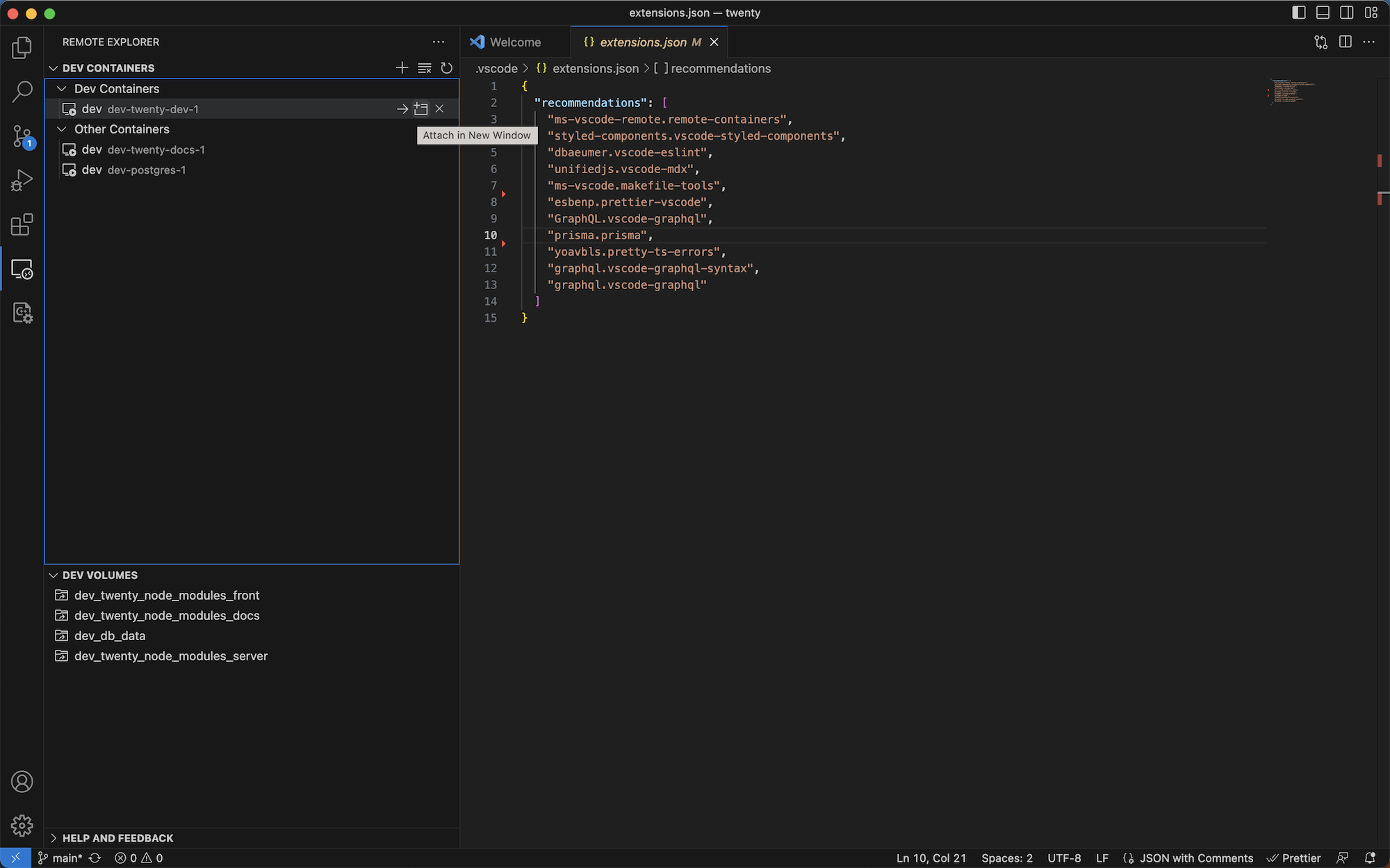Collapse the Other Containers group
The image size is (1390, 868).
click(62, 129)
